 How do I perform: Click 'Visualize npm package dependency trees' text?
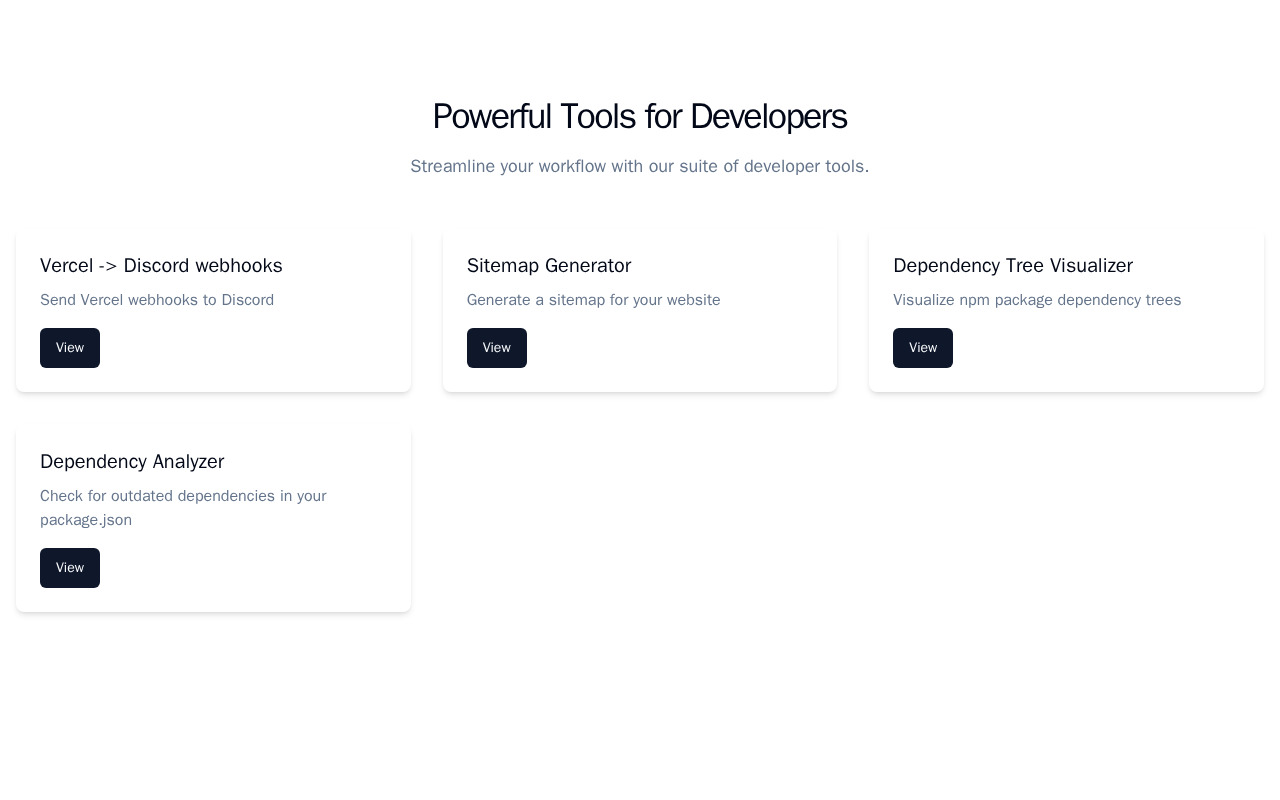tap(1037, 300)
